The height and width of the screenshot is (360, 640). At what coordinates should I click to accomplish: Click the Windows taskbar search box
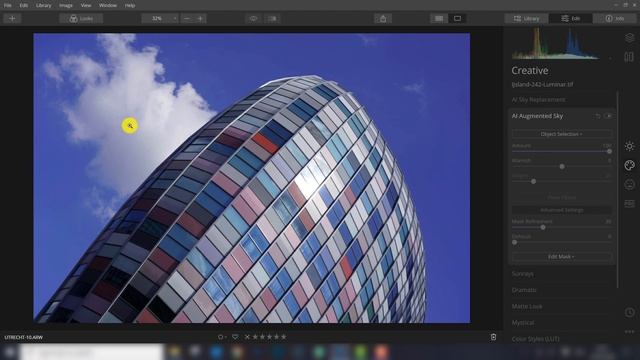(91, 352)
